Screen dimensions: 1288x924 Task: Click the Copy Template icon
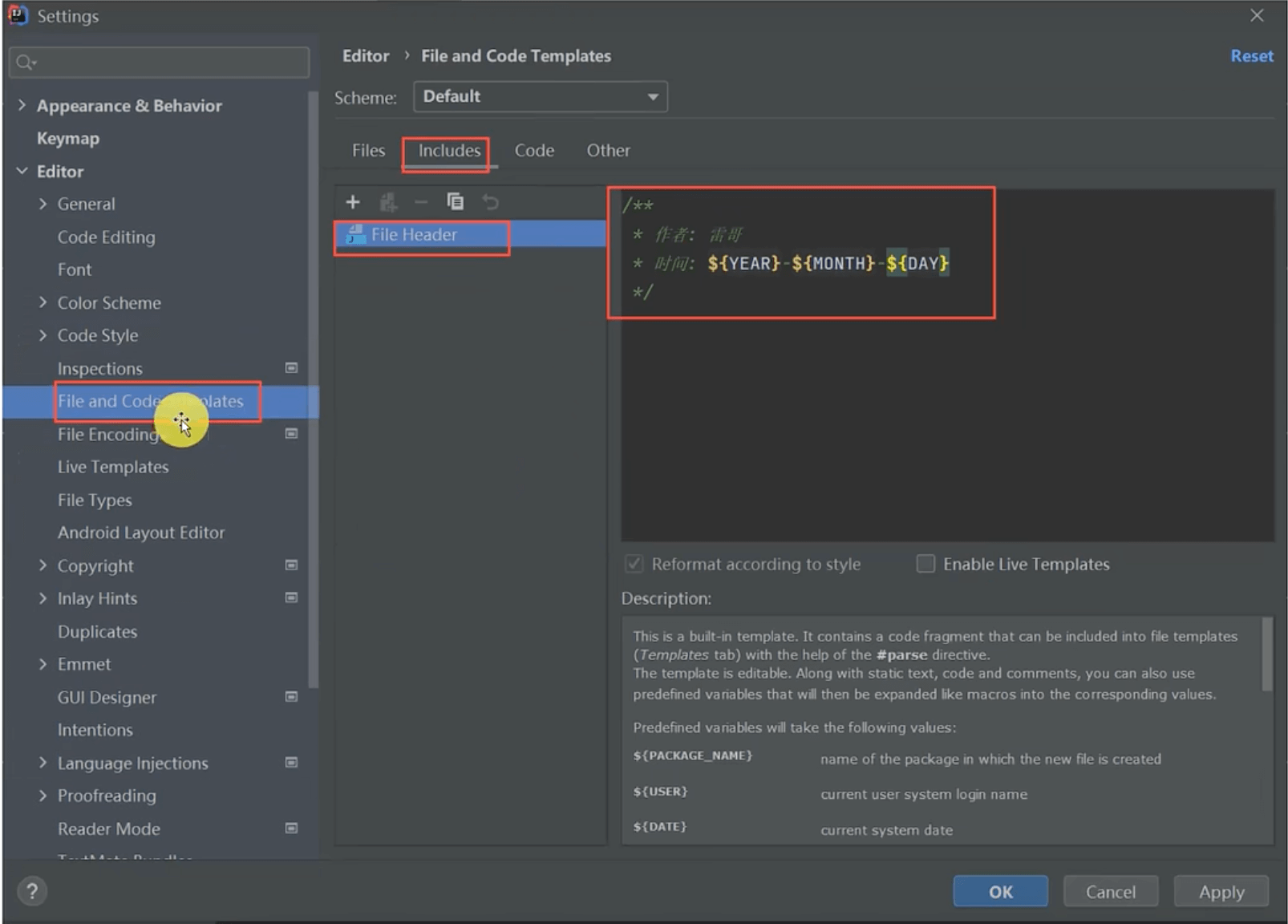point(455,202)
